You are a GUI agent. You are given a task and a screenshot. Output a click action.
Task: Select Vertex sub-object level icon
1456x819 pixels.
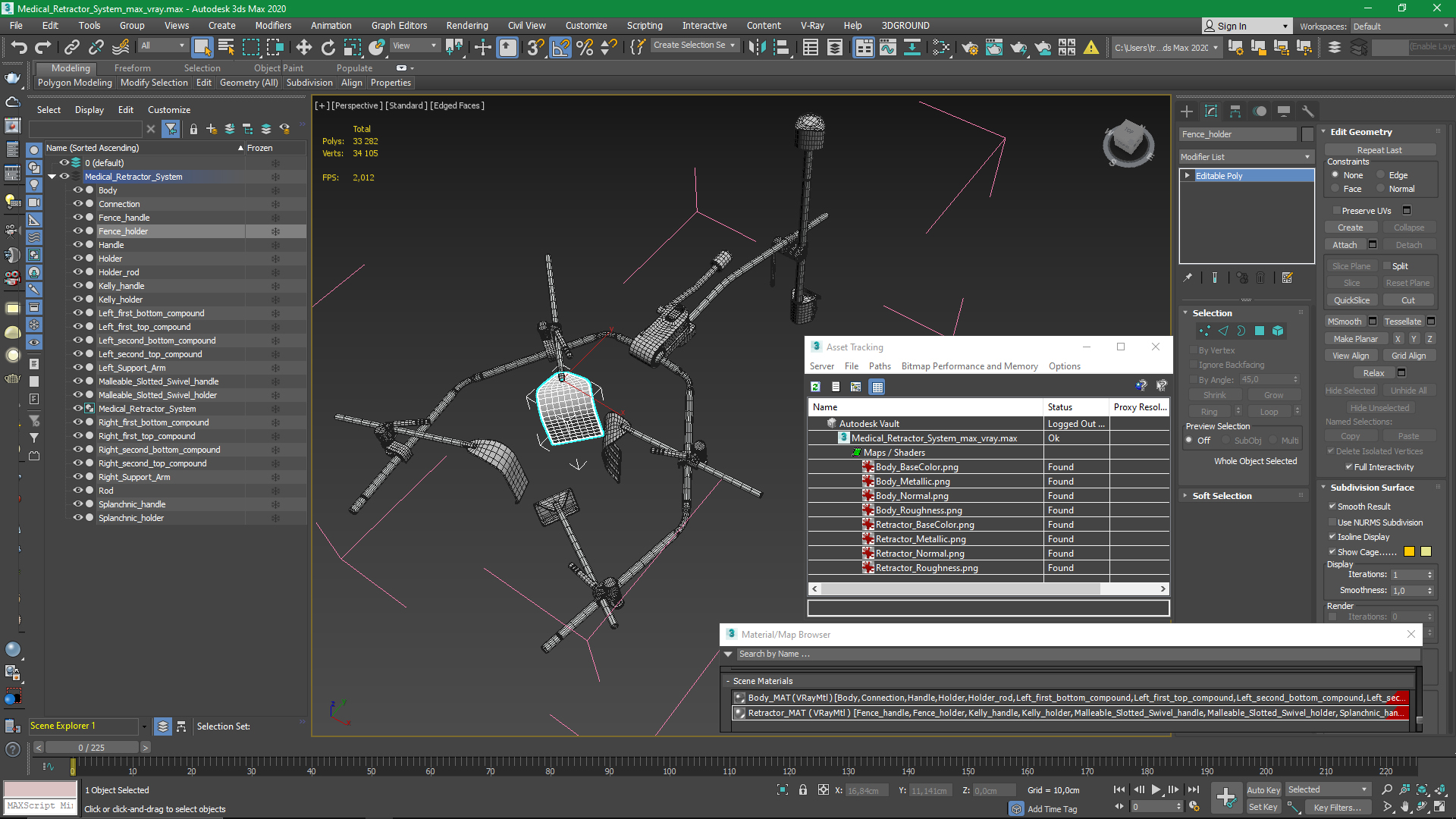coord(1204,331)
